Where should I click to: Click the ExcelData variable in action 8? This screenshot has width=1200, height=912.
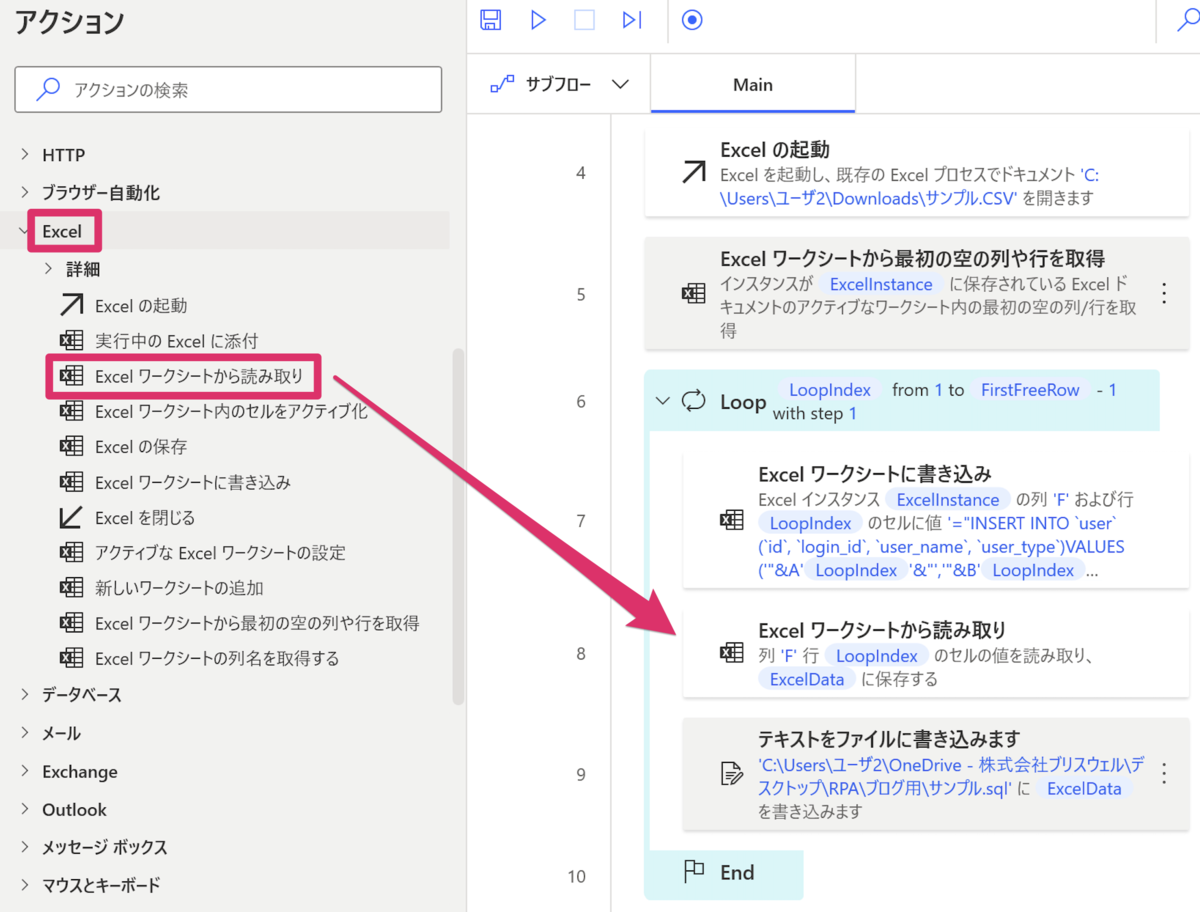[806, 679]
